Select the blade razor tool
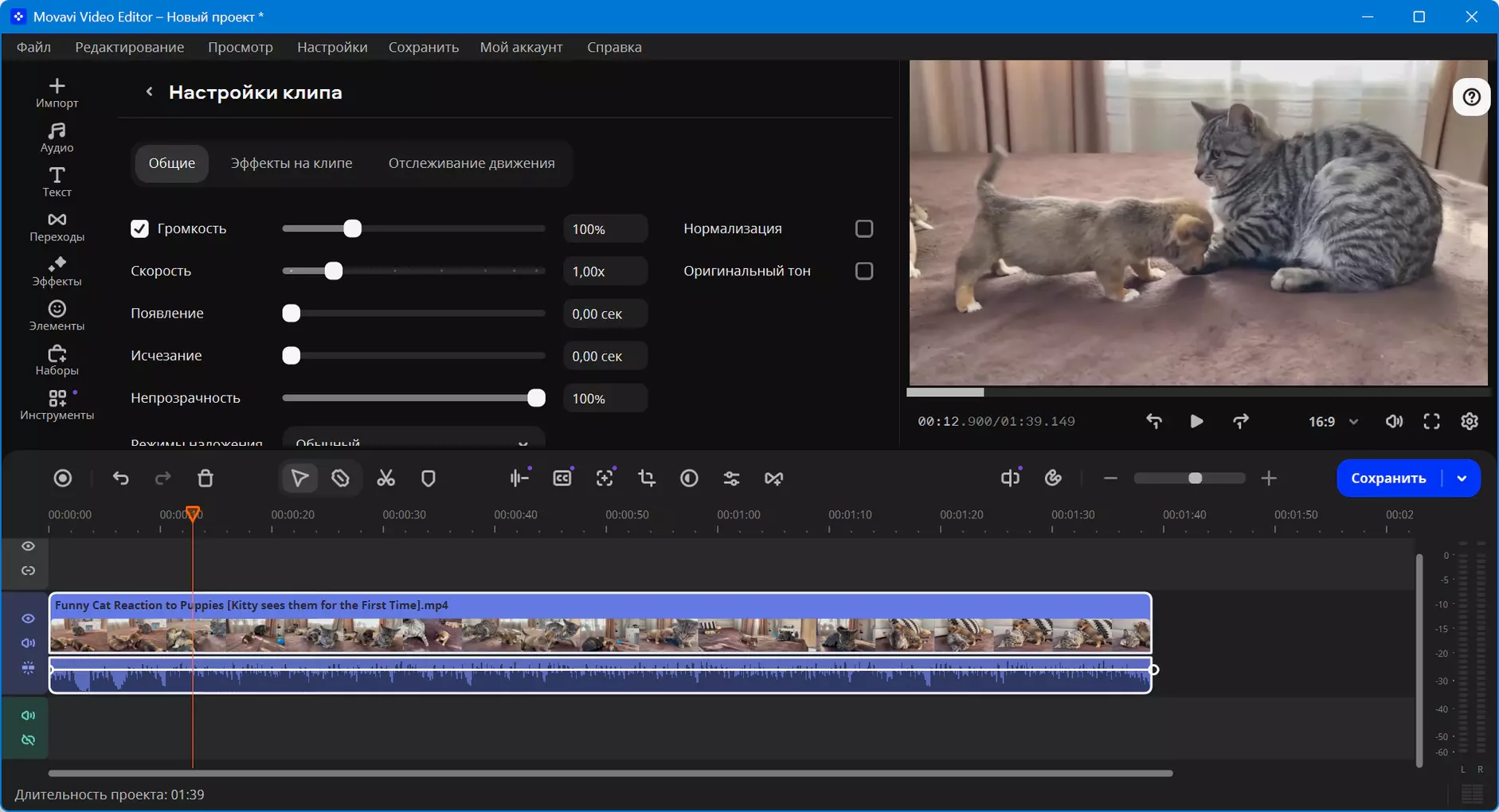The width and height of the screenshot is (1499, 812). pyautogui.click(x=341, y=478)
